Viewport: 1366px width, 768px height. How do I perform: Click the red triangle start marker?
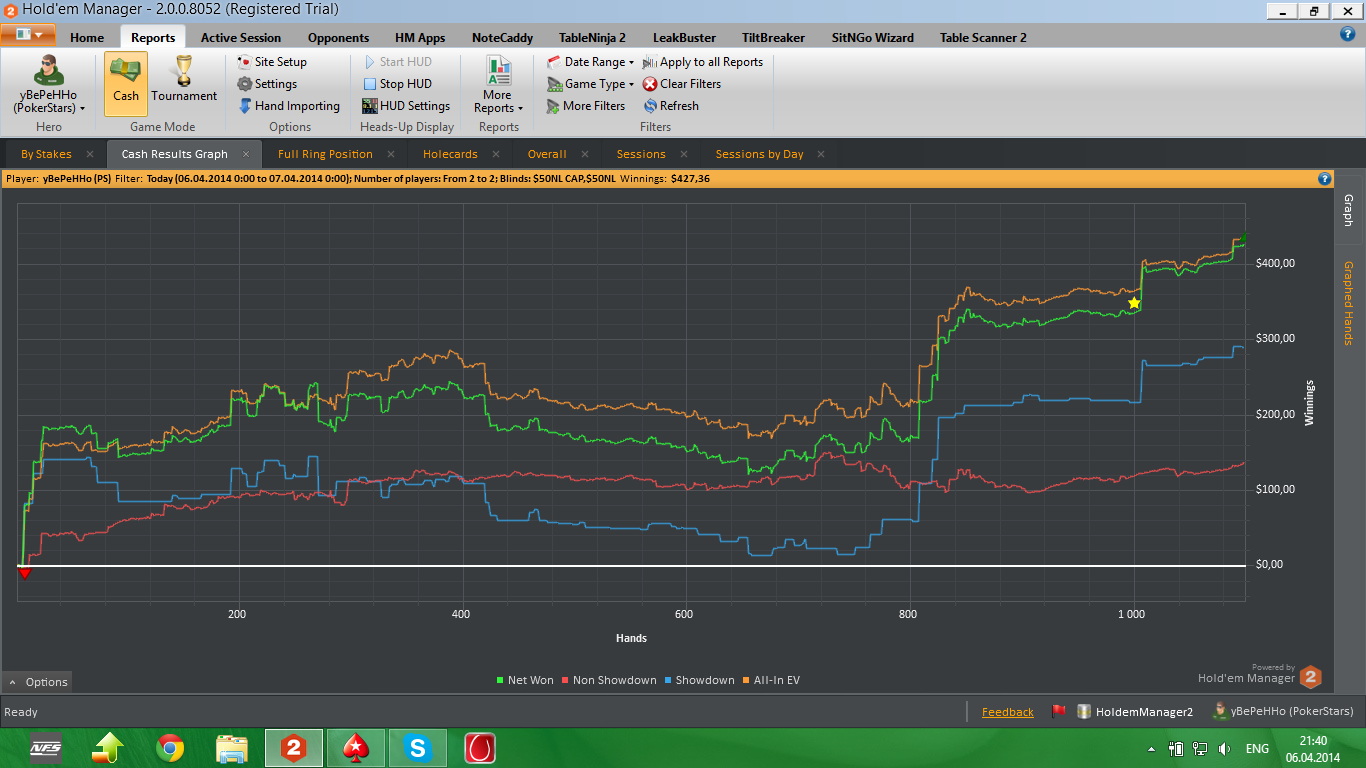coord(24,572)
